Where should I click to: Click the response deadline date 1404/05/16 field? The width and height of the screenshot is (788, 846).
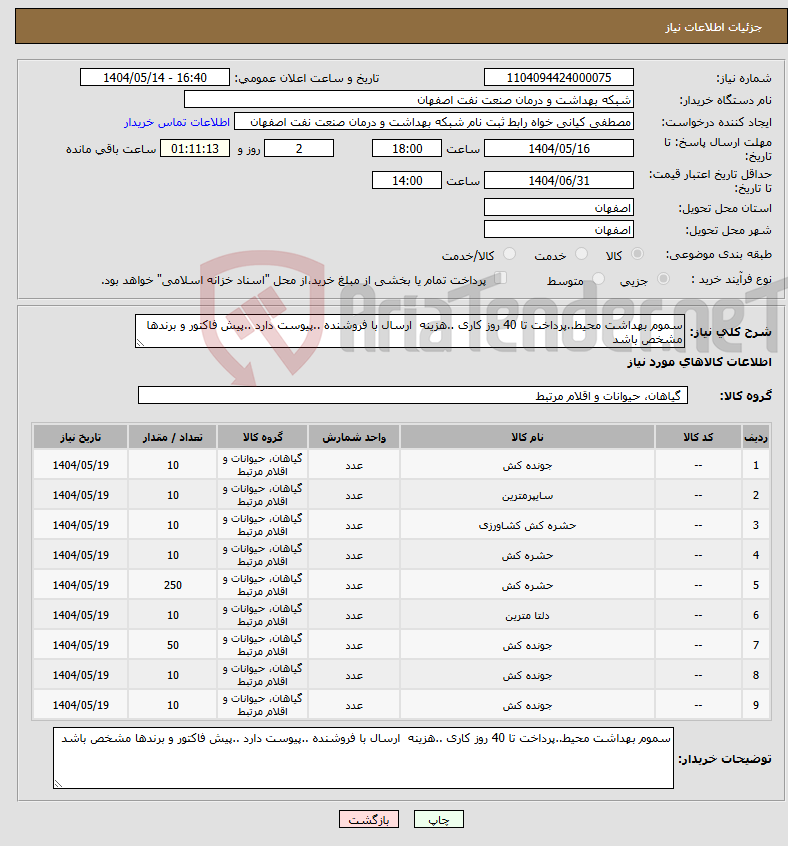point(559,148)
